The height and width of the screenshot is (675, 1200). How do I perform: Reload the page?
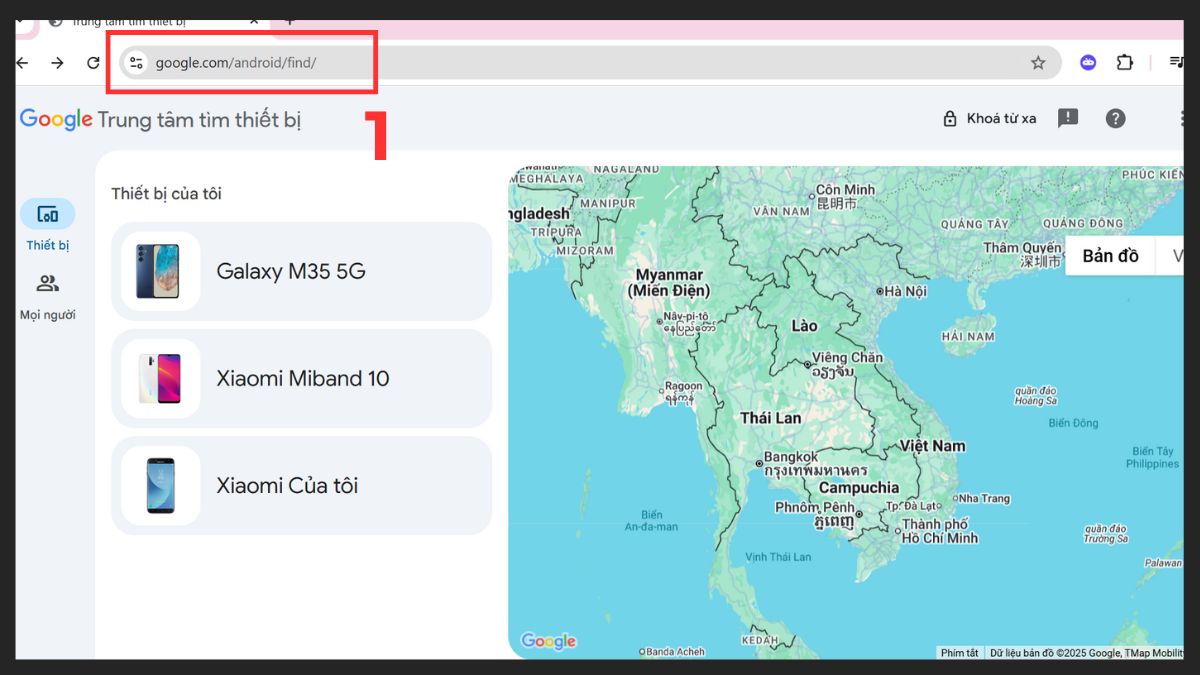click(x=91, y=62)
